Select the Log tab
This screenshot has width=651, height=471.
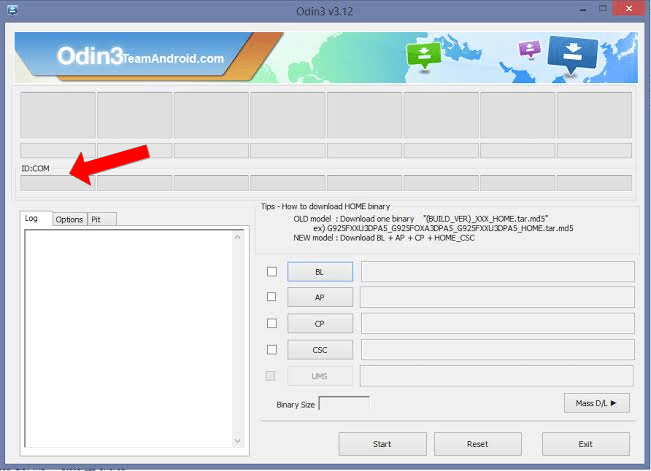point(32,218)
